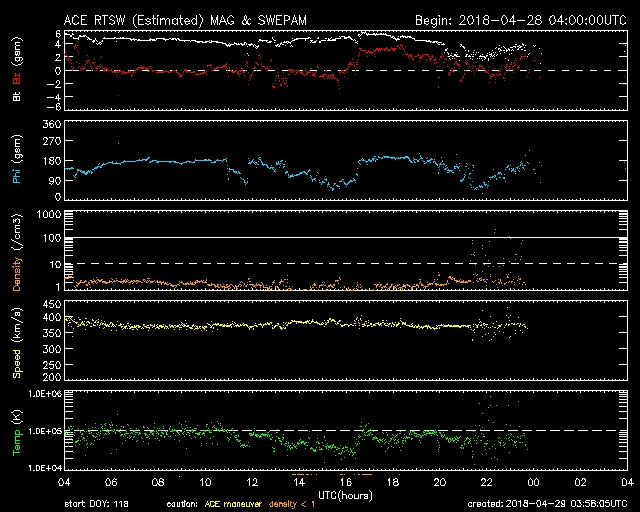Image resolution: width=640 pixels, height=512 pixels.
Task: Click the '16' hour label on time axis
Action: coord(346,482)
